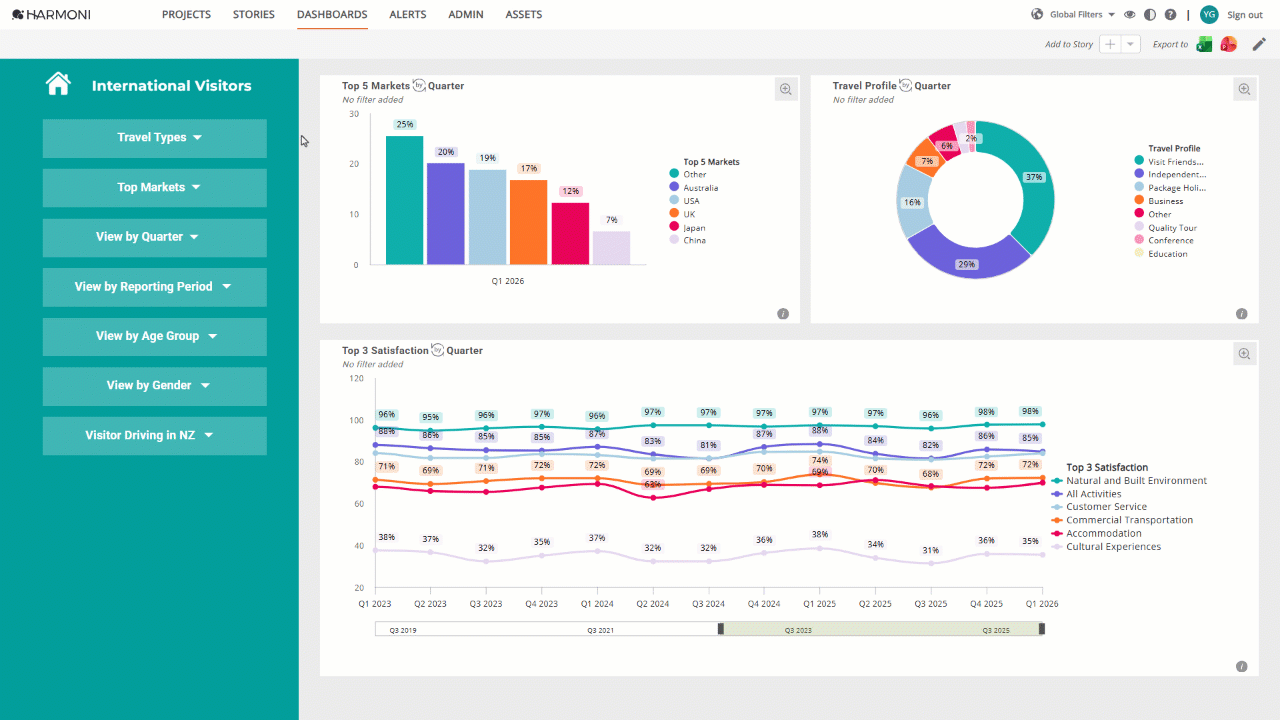Screen dimensions: 1280x720
Task: Open the Projects tab
Action: click(x=186, y=14)
